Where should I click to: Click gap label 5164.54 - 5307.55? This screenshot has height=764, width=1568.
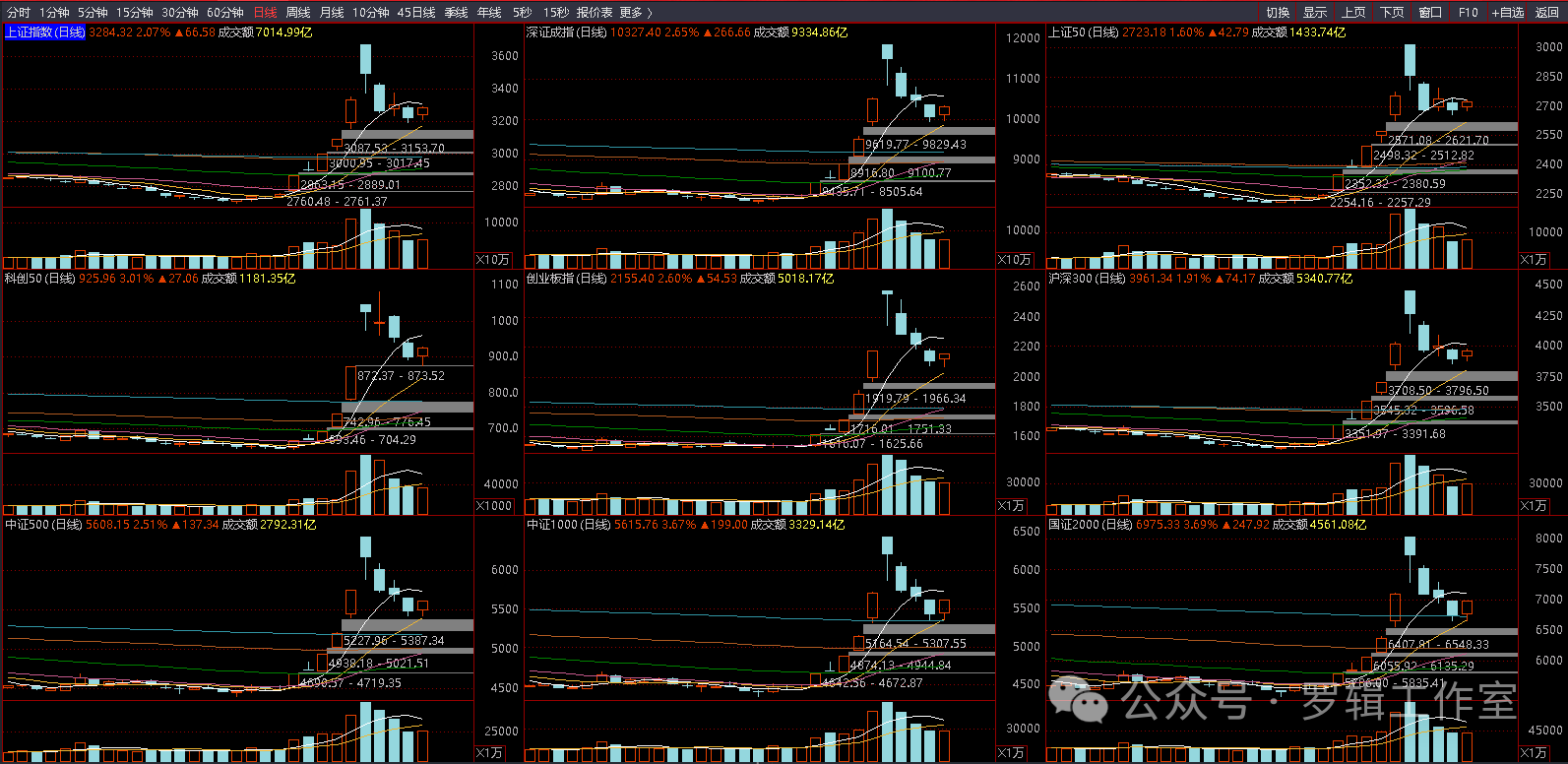(915, 644)
